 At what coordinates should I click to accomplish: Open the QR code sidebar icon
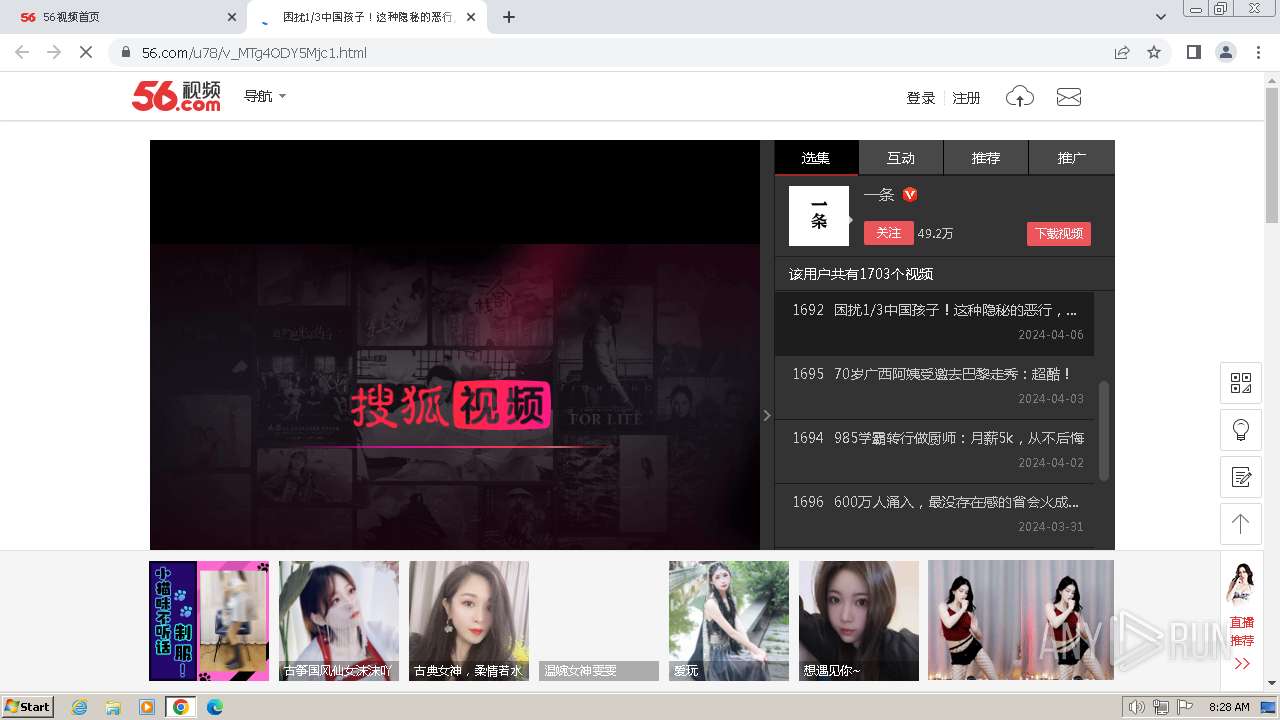click(x=1241, y=383)
